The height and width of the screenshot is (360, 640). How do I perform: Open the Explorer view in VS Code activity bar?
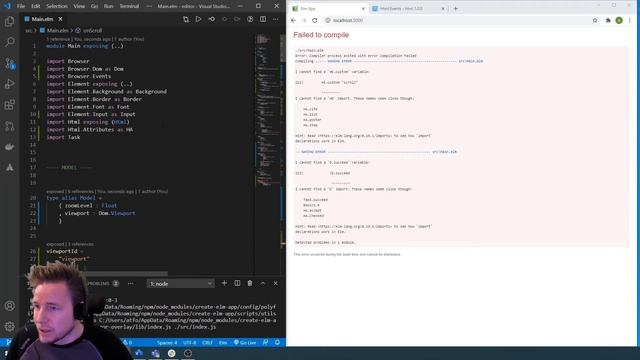pyautogui.click(x=9, y=21)
